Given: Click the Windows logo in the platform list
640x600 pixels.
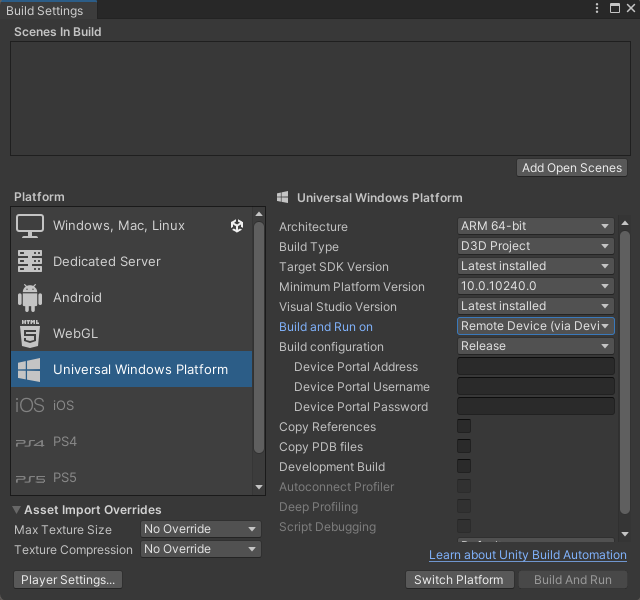Looking at the screenshot, I should click(29, 369).
